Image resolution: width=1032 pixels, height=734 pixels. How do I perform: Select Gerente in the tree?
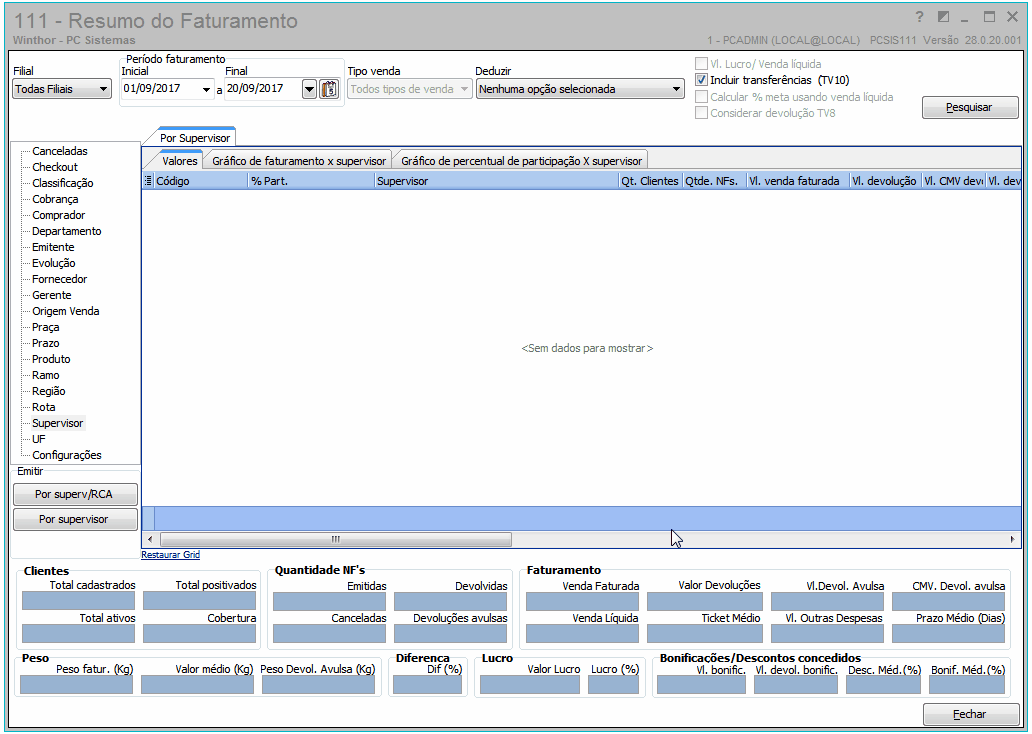coord(51,295)
